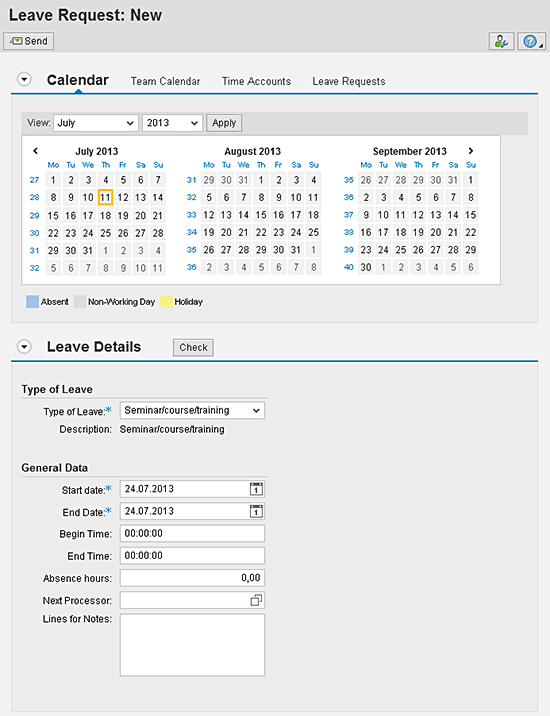Go to next month arrow
Screen dimensions: 550x716
(x=471, y=151)
